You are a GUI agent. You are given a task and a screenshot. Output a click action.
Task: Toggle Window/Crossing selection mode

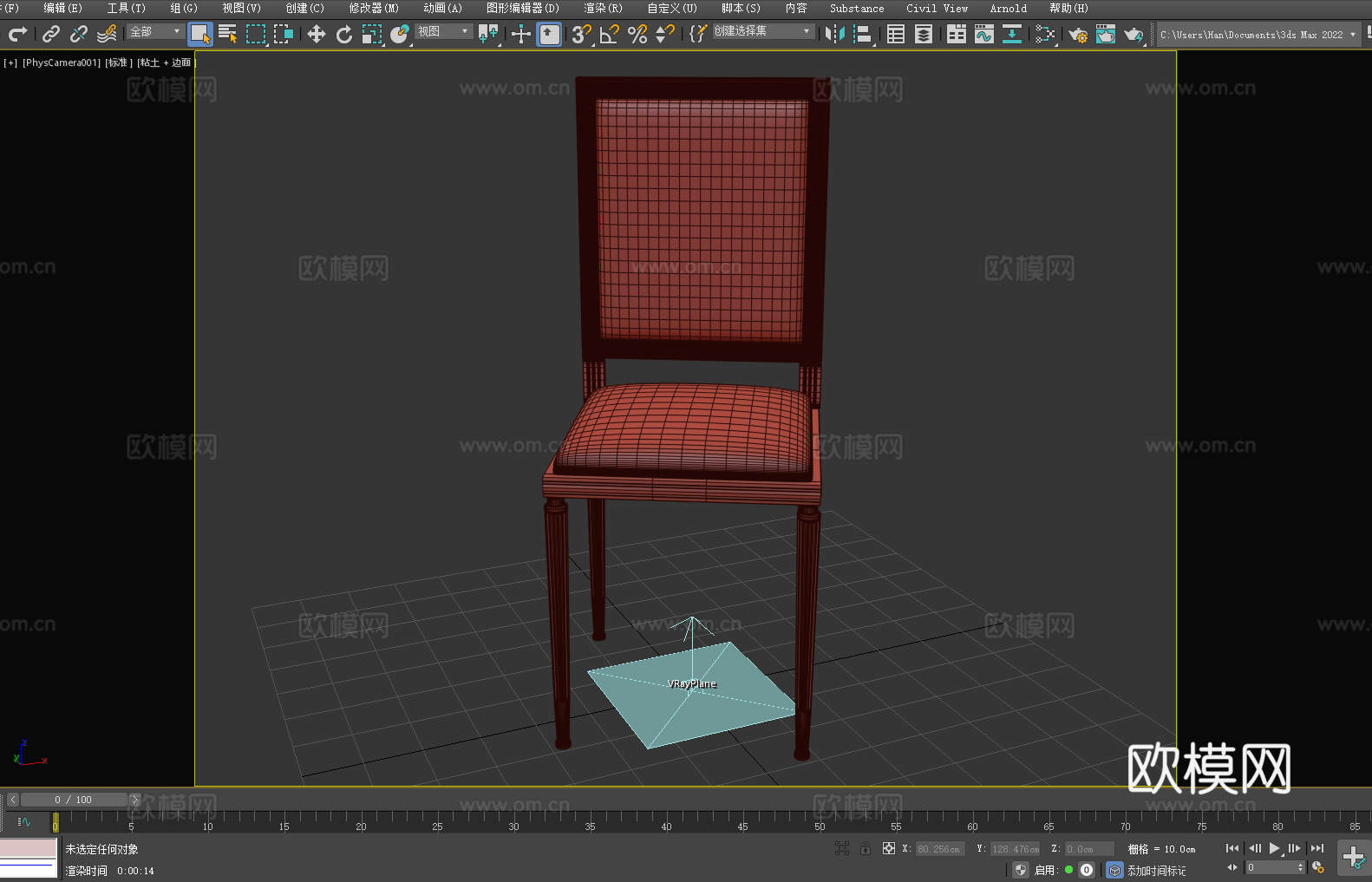tap(284, 34)
